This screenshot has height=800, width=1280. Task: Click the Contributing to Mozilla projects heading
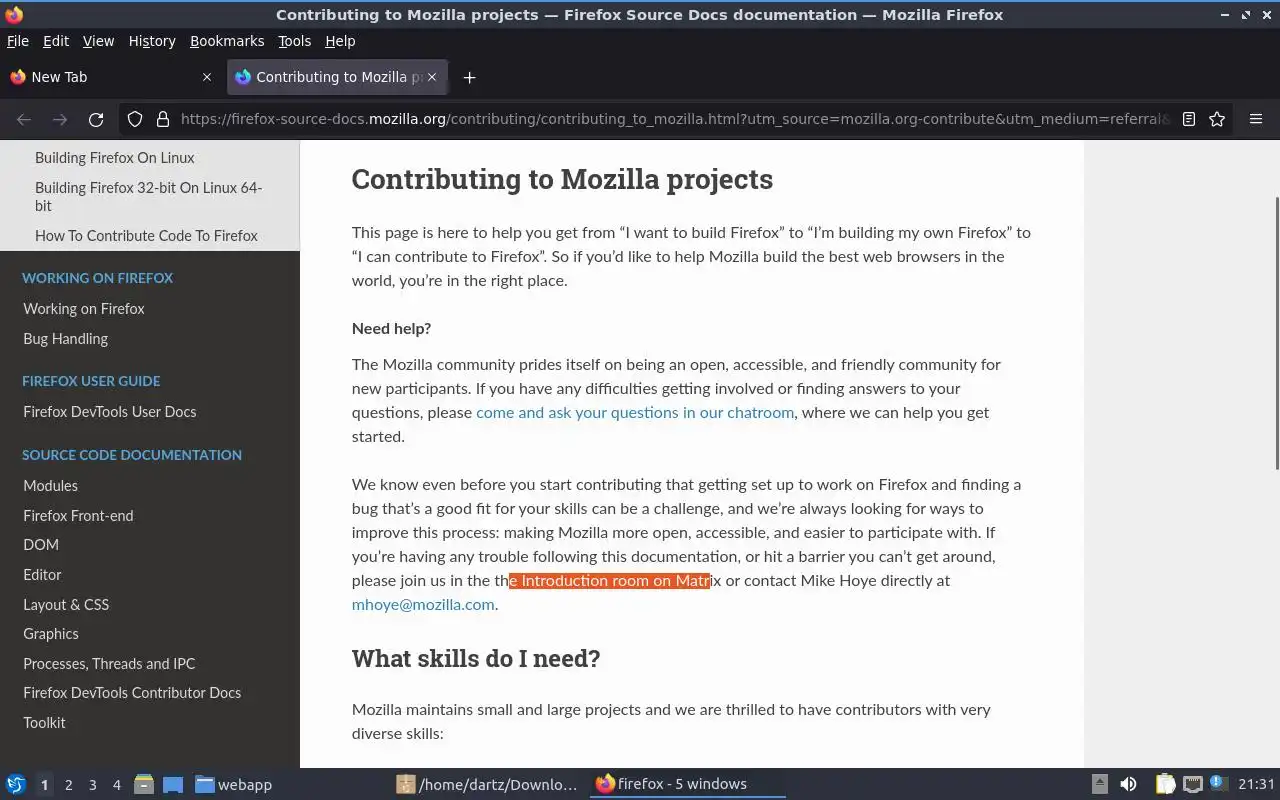click(562, 179)
